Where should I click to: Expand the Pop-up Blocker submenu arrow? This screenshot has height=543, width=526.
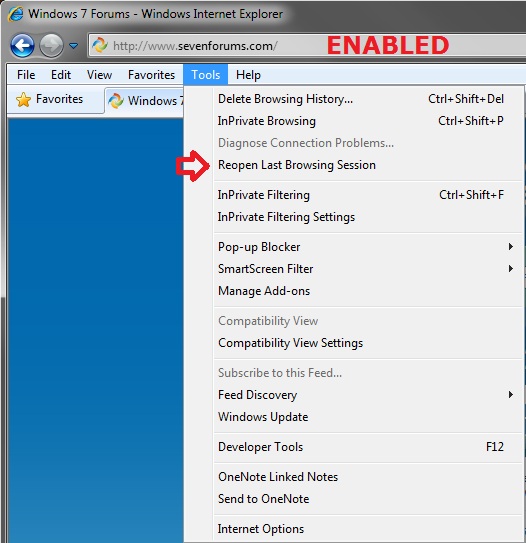[510, 247]
